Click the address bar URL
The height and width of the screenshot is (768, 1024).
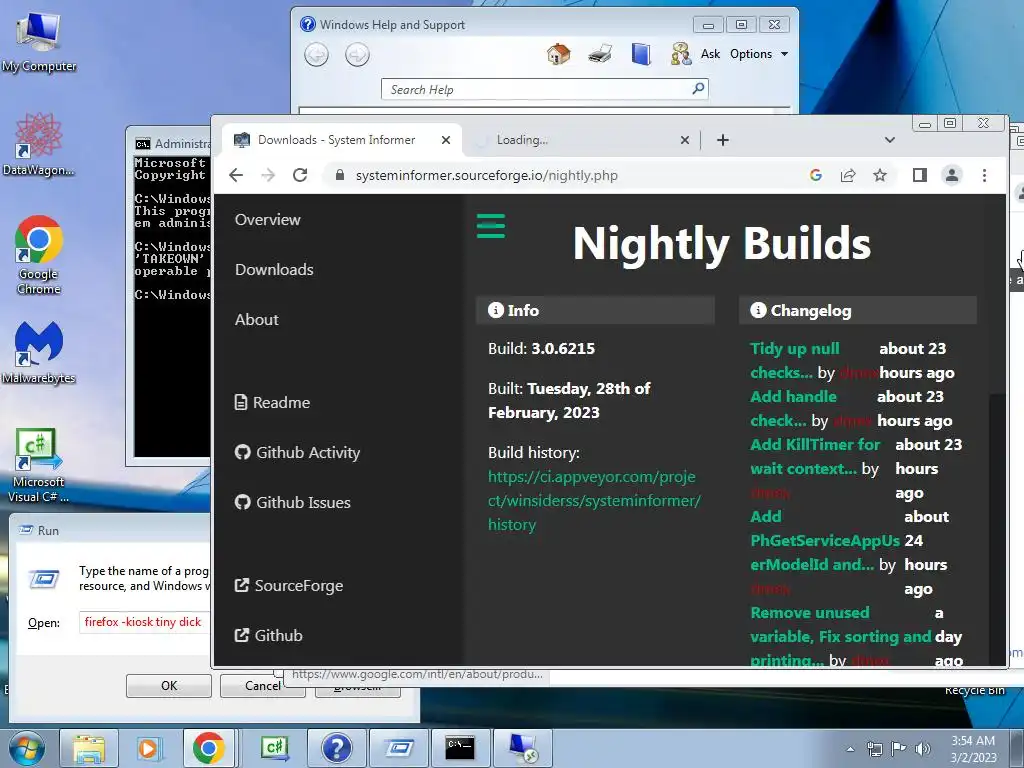point(487,175)
